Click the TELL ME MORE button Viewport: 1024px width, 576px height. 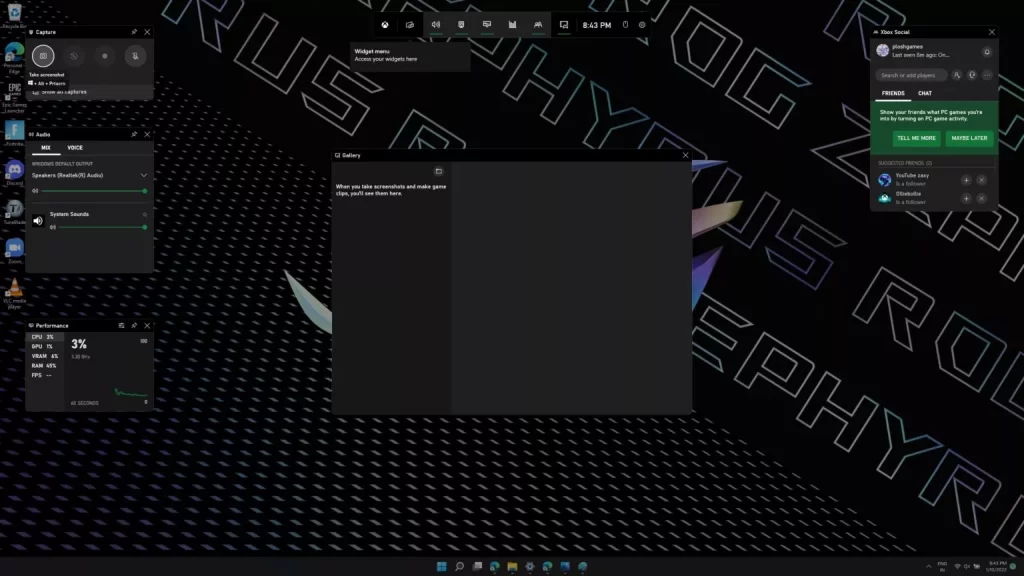coord(916,138)
